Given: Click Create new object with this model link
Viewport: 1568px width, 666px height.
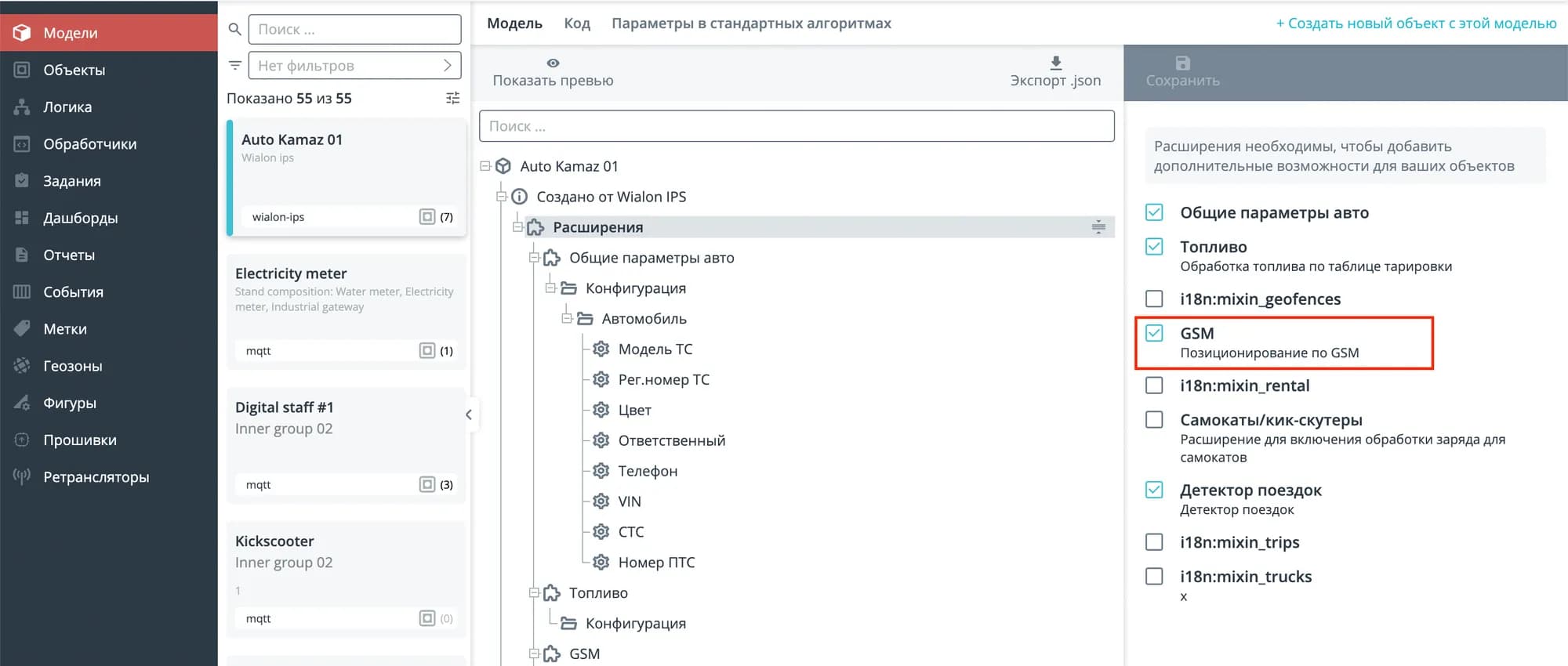Looking at the screenshot, I should [1416, 24].
